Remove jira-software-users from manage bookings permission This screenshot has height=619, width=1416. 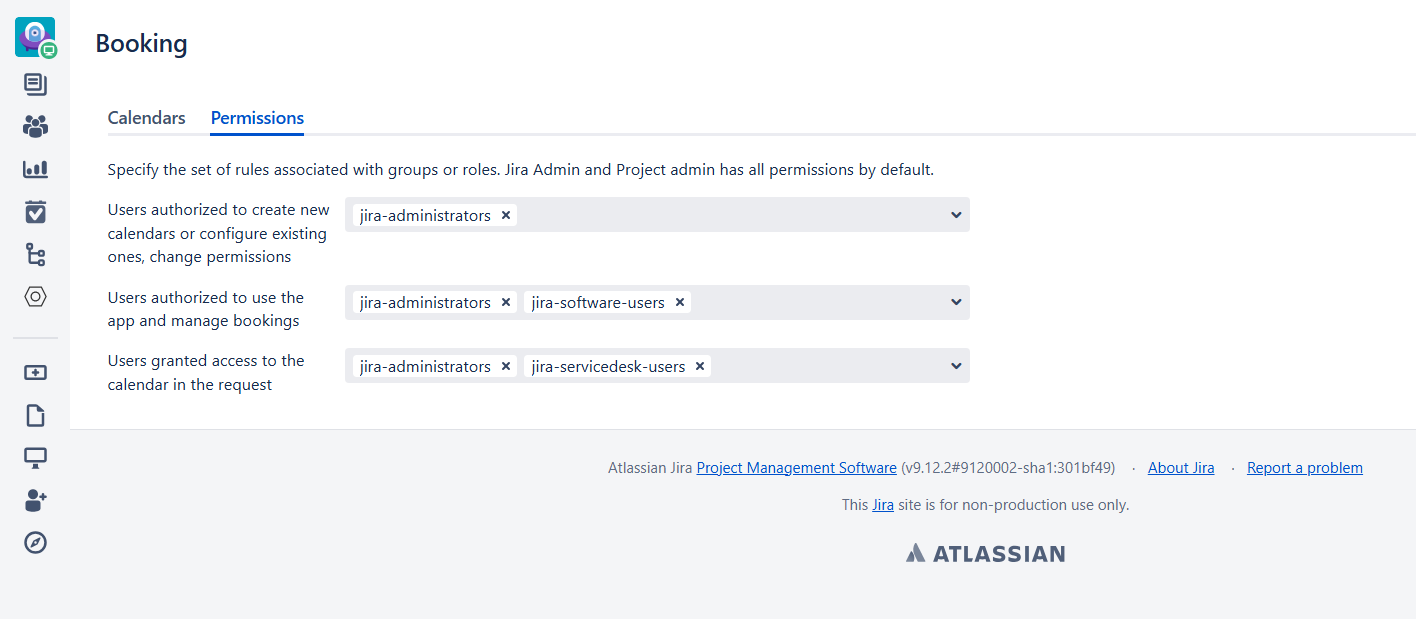click(680, 302)
